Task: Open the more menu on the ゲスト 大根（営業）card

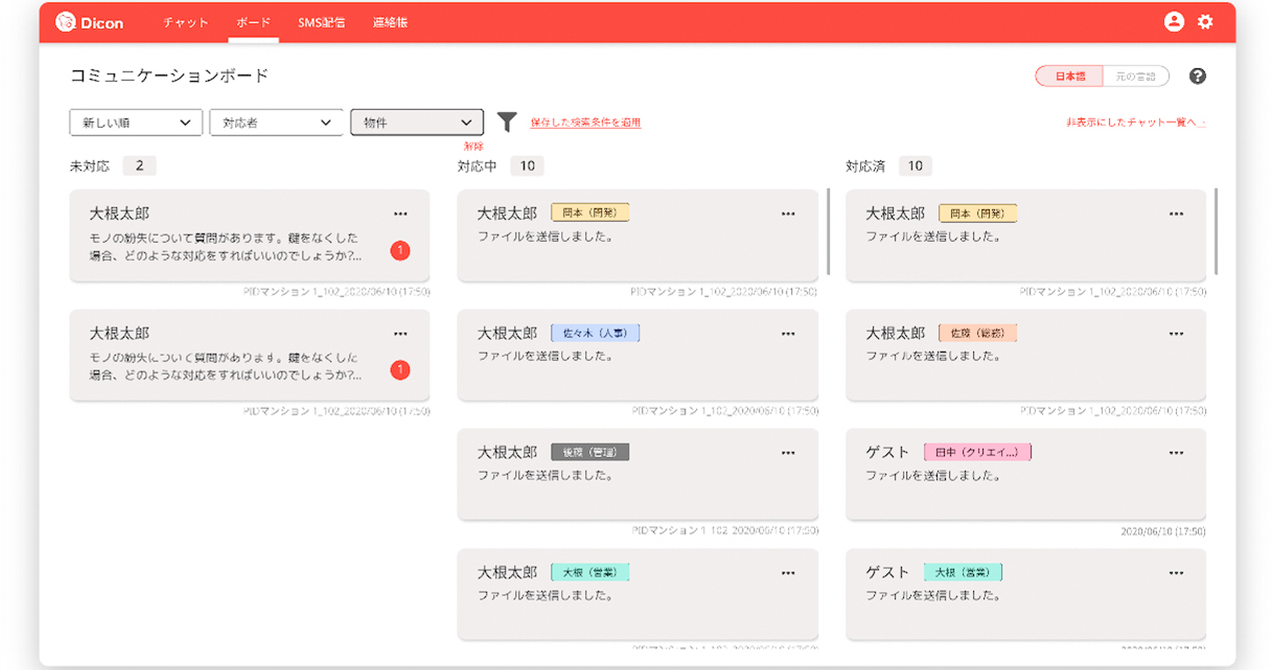Action: tap(1176, 573)
